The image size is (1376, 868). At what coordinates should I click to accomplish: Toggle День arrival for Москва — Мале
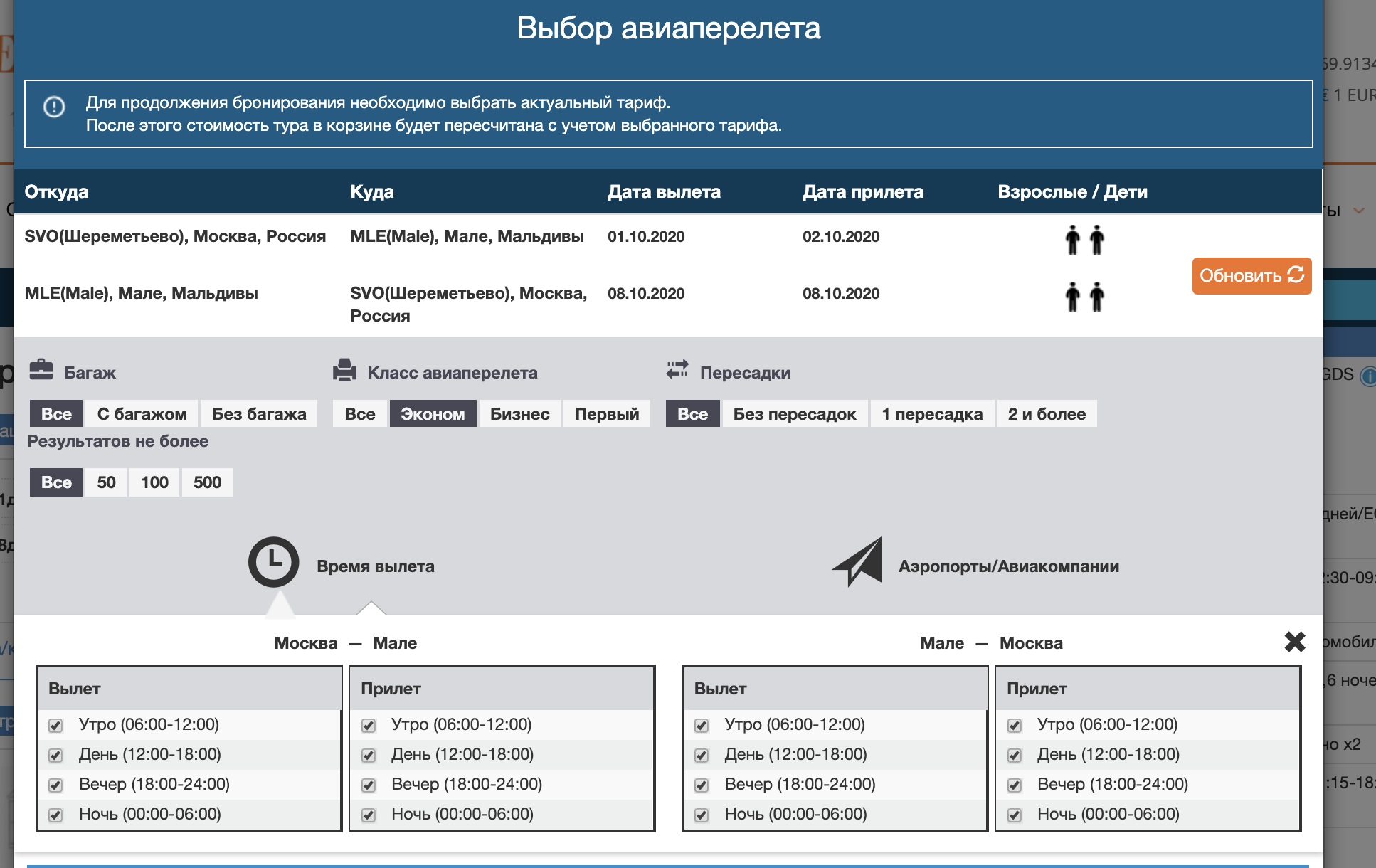[369, 756]
